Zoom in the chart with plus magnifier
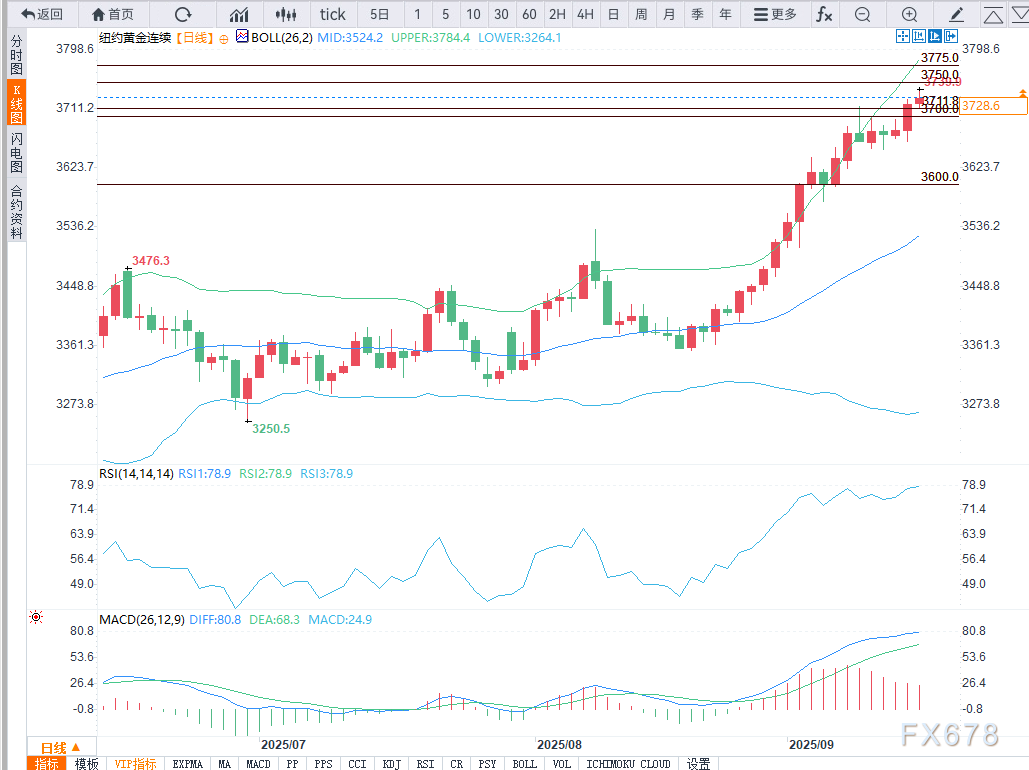1029x770 pixels. pos(909,14)
